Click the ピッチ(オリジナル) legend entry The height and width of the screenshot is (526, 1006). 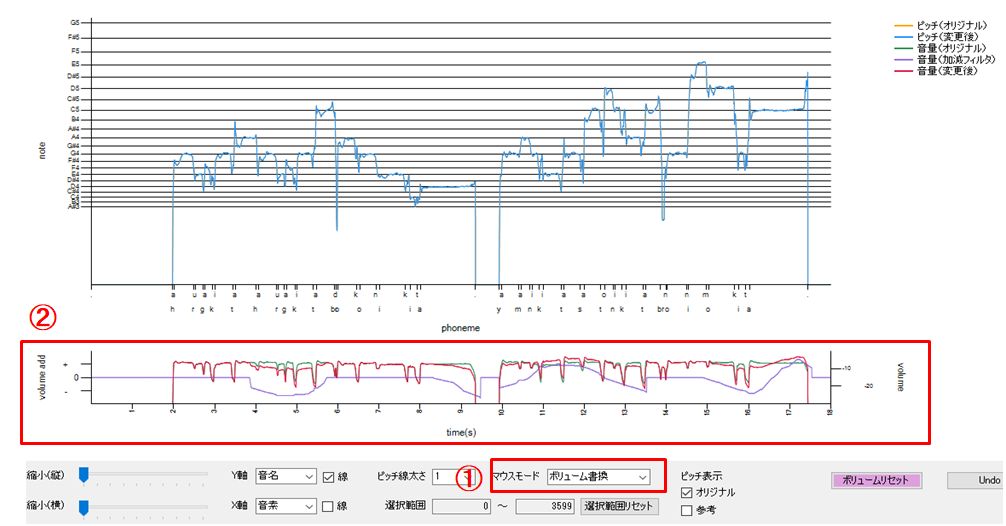pos(940,24)
